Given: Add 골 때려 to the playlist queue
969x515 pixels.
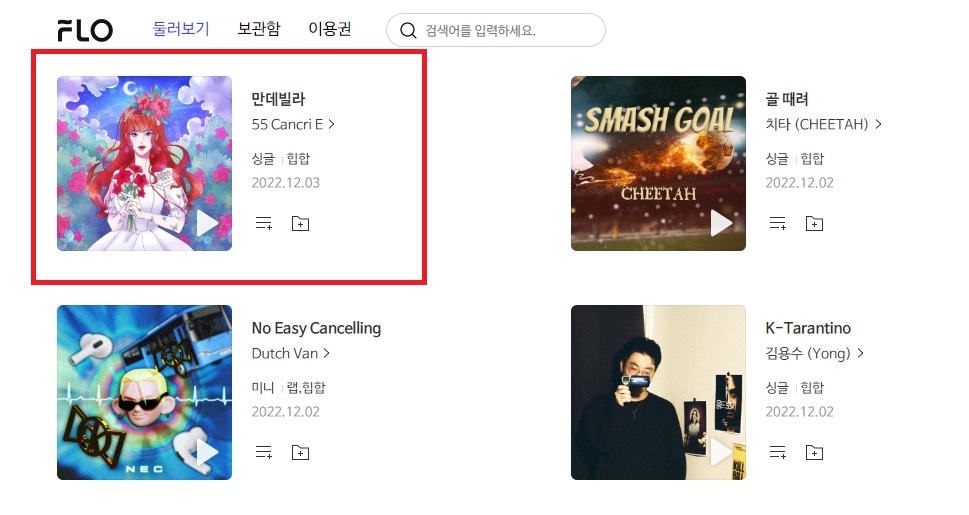Looking at the screenshot, I should 777,223.
